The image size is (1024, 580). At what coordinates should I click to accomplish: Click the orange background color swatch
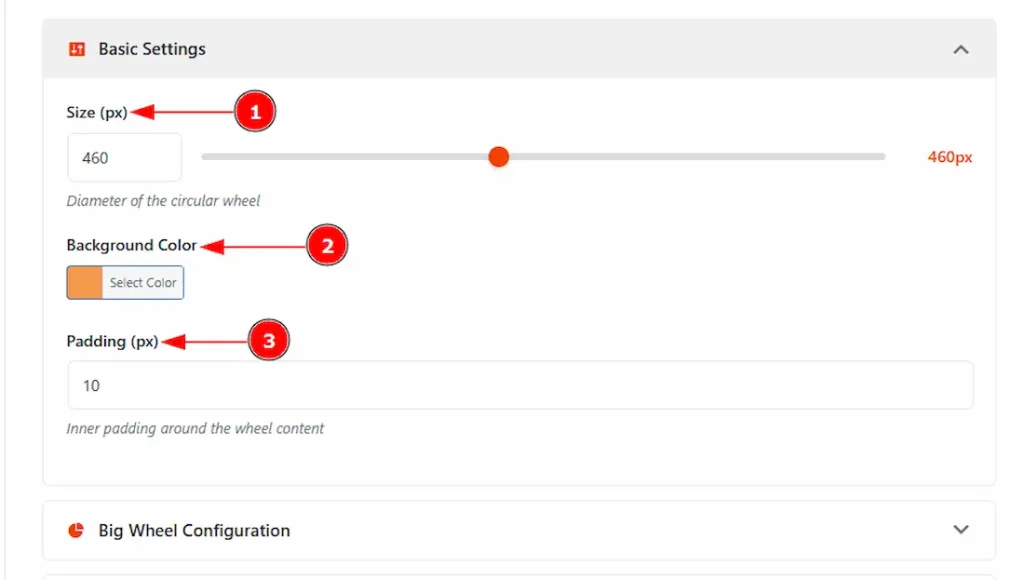(x=85, y=283)
